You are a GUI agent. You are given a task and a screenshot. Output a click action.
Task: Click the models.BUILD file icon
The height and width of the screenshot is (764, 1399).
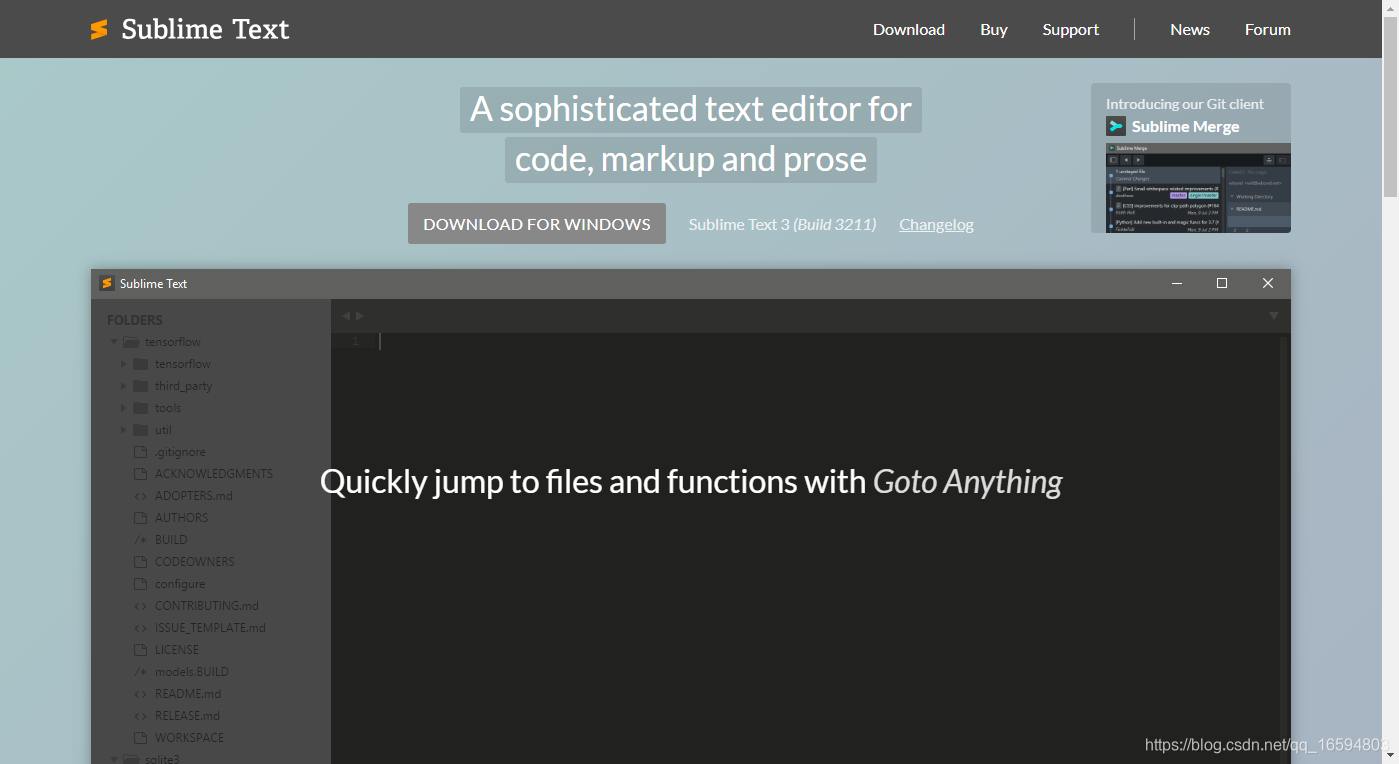141,671
